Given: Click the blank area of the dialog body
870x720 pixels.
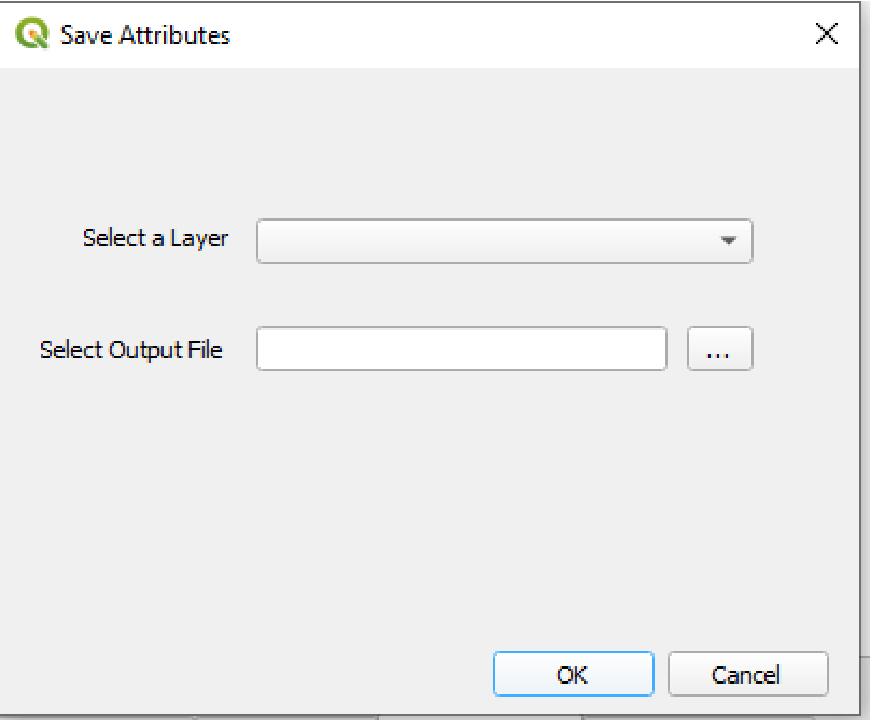Looking at the screenshot, I should coord(430,499).
